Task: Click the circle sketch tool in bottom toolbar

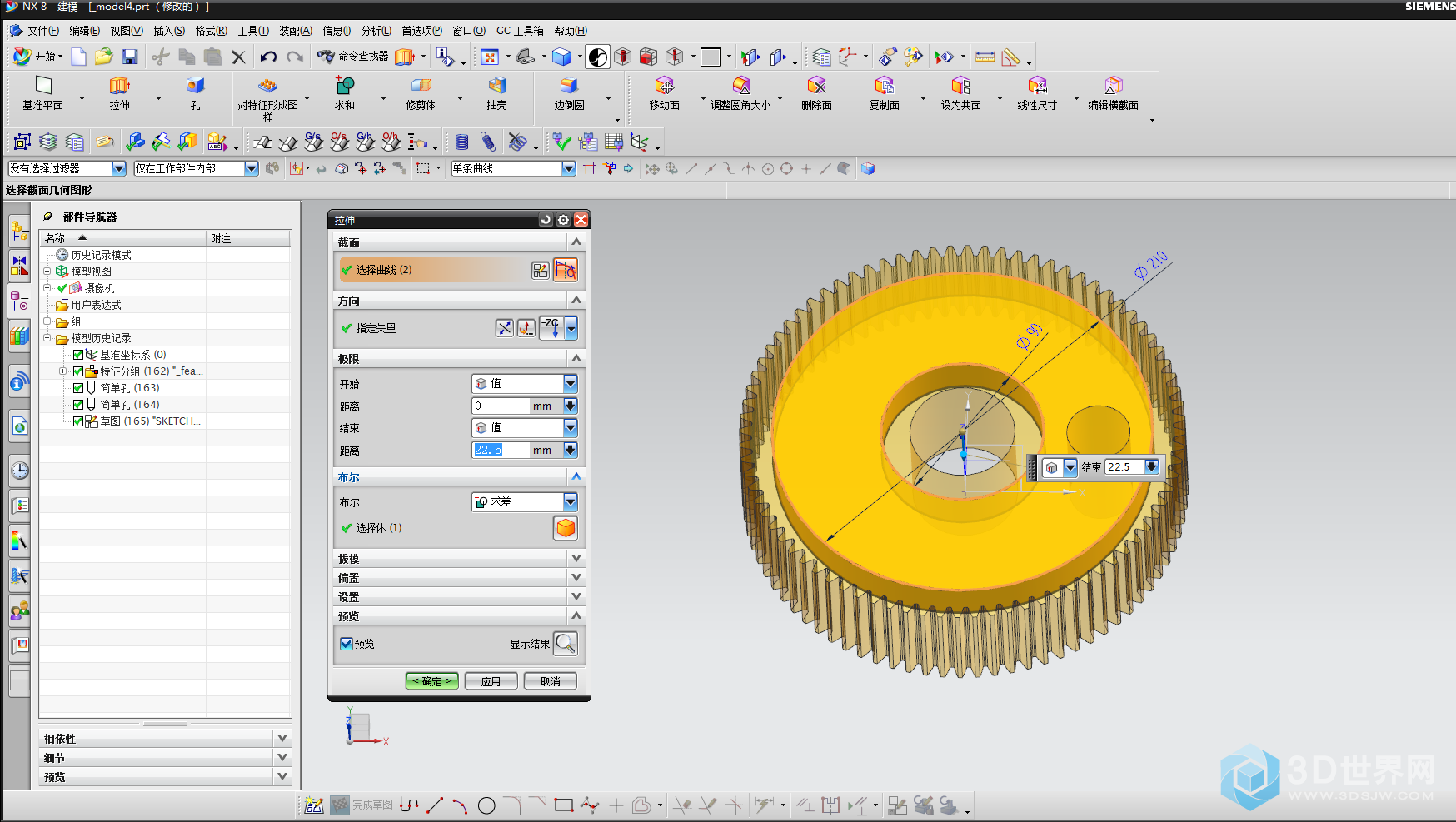Action: tap(486, 805)
